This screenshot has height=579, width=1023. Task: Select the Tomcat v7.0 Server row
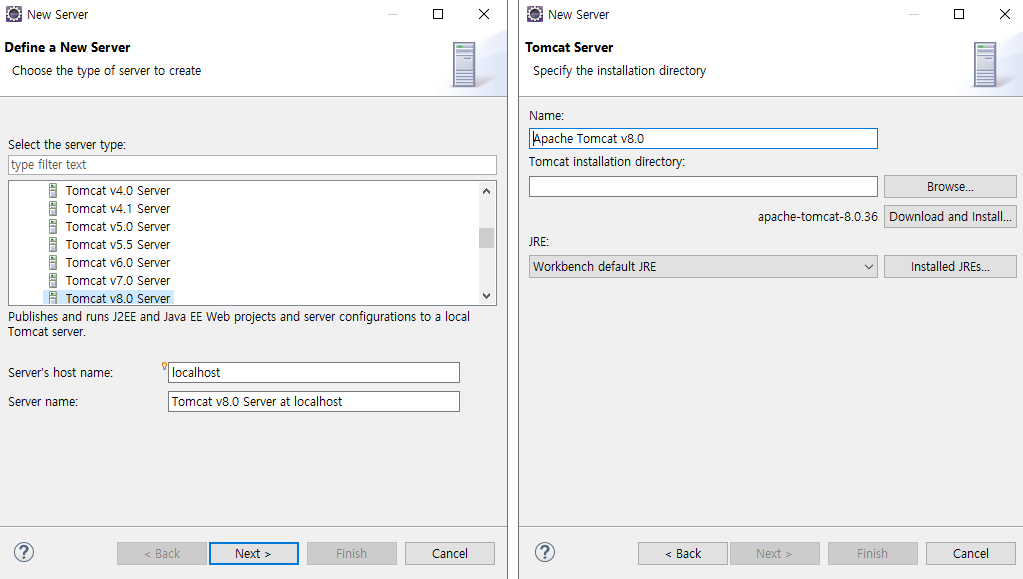(117, 281)
